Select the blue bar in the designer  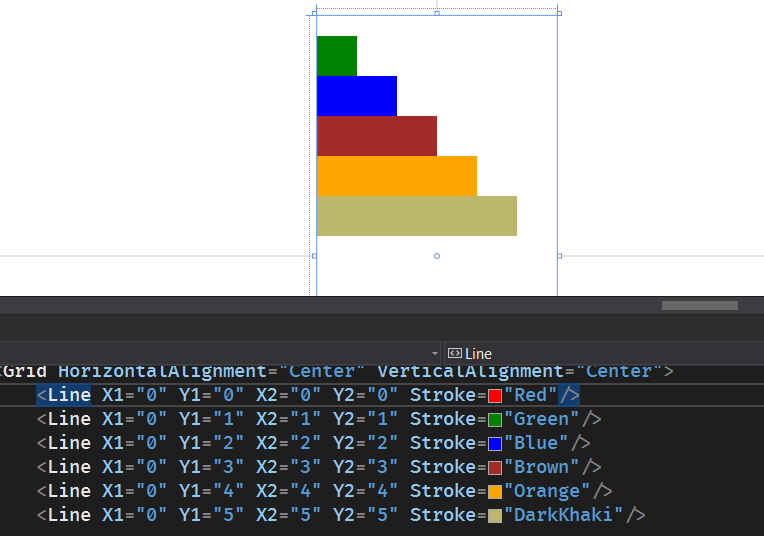click(x=357, y=96)
